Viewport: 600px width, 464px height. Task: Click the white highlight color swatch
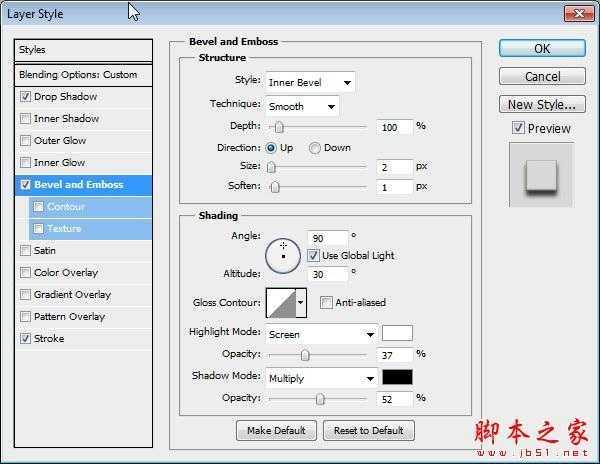point(397,333)
